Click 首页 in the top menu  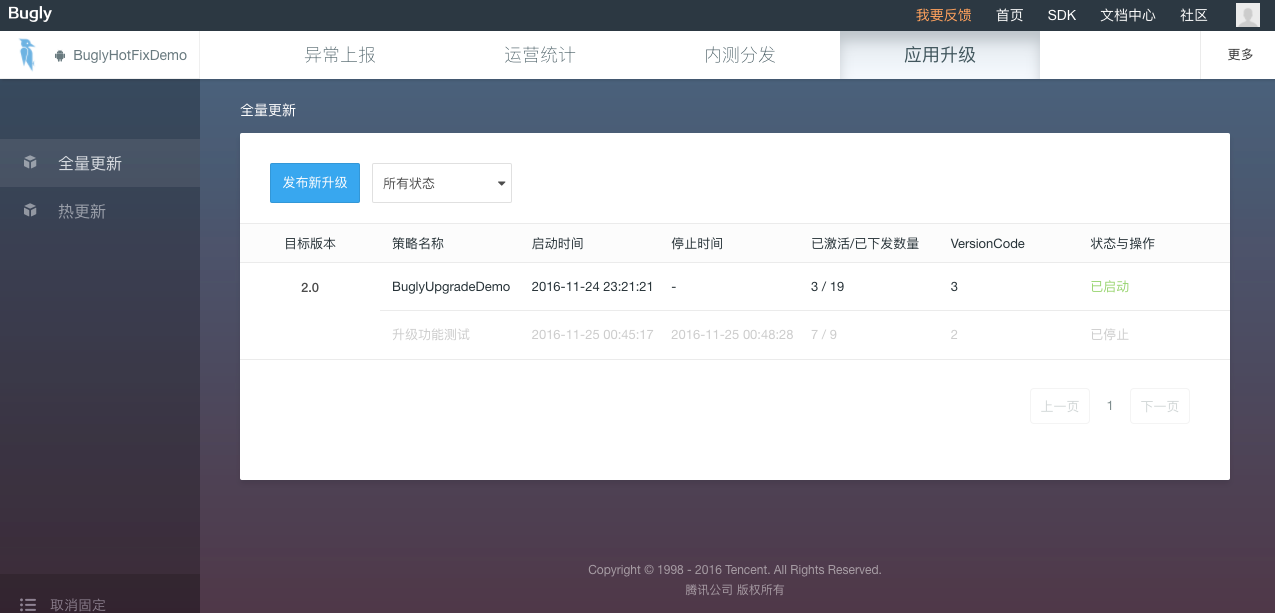(1008, 15)
